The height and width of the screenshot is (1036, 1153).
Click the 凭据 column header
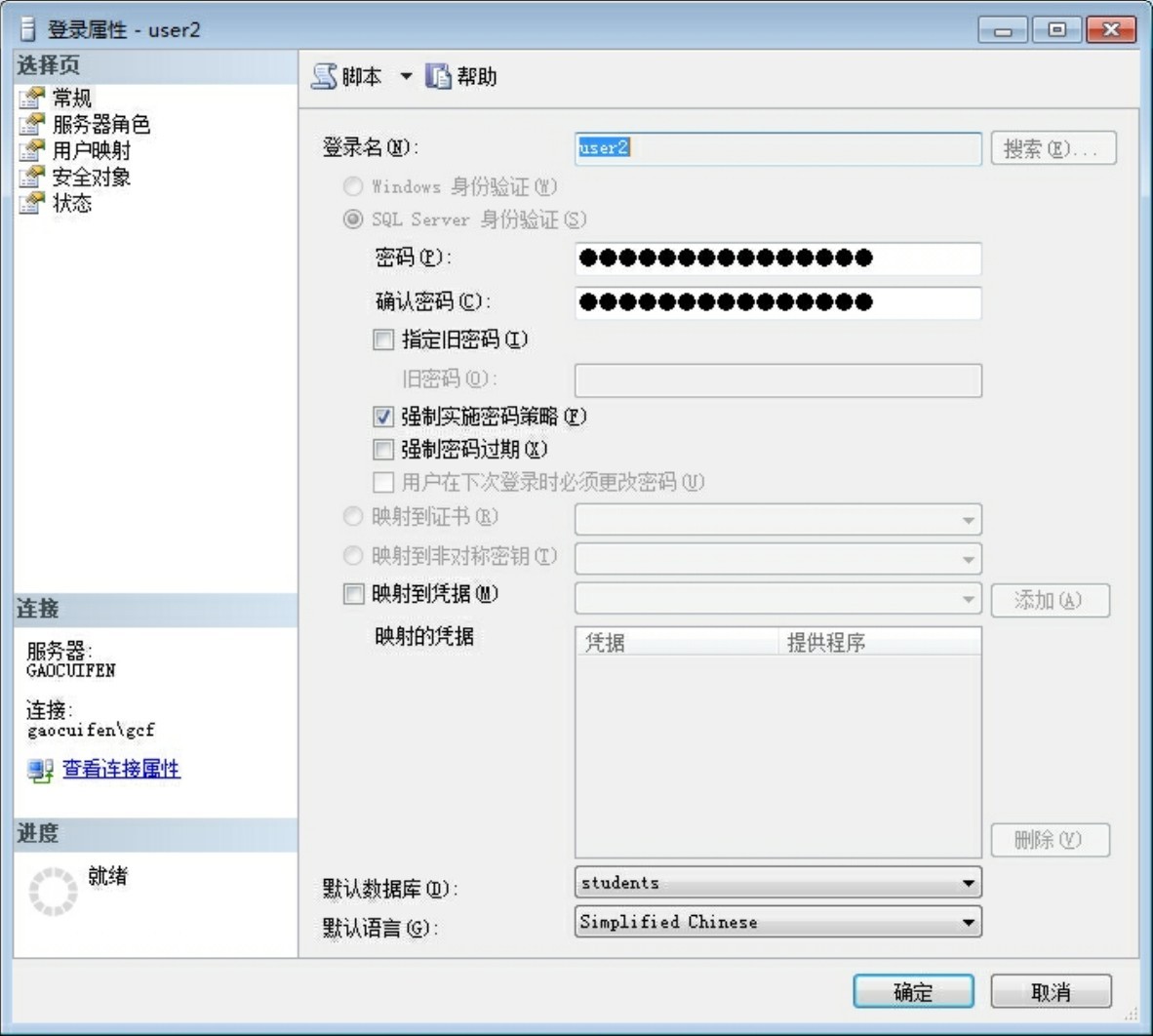tap(677, 642)
